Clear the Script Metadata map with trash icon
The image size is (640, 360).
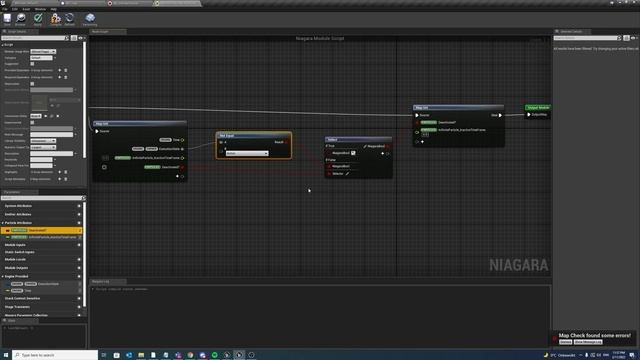pyautogui.click(x=66, y=179)
